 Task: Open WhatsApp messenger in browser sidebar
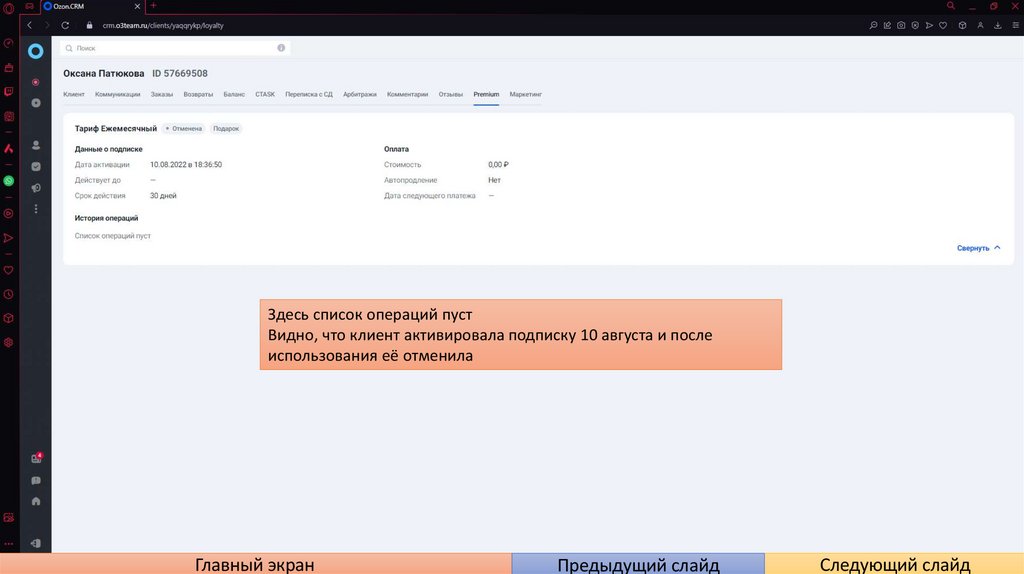pos(8,181)
